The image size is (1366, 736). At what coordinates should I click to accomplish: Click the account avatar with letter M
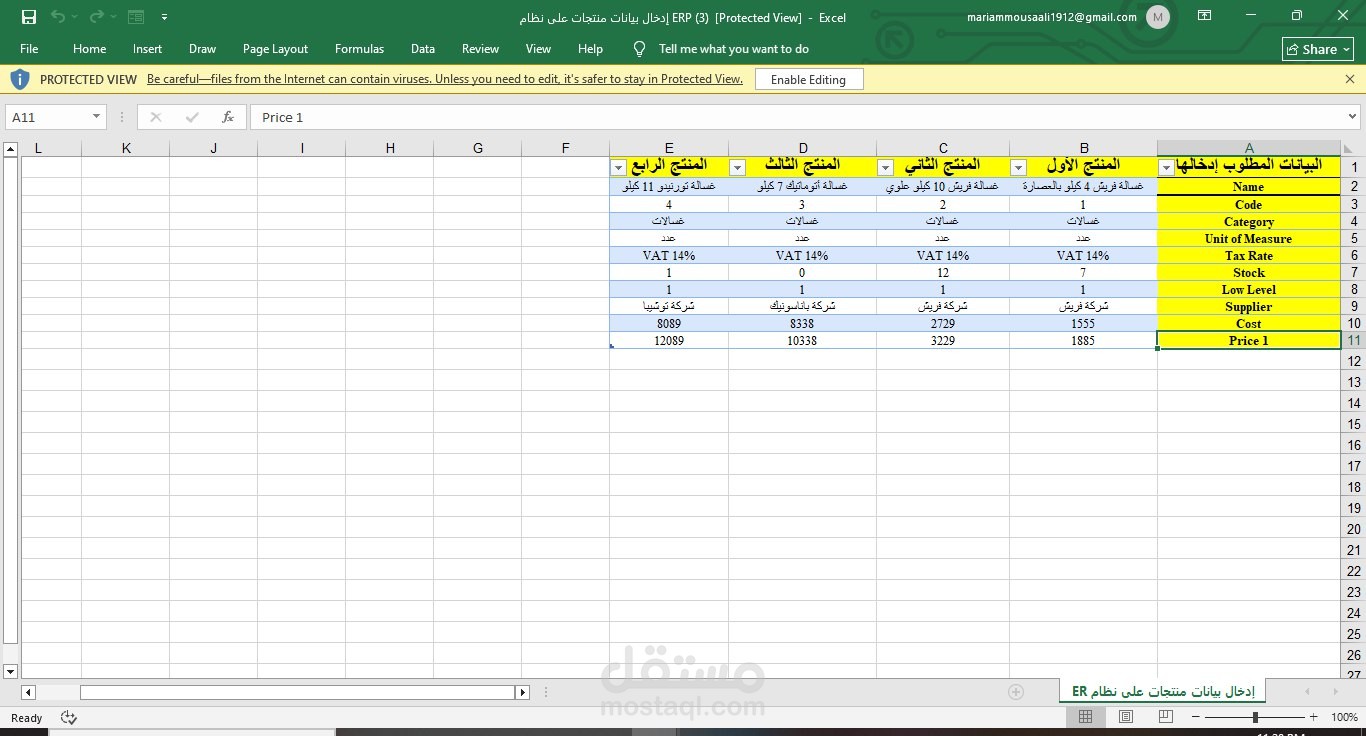(x=1158, y=17)
